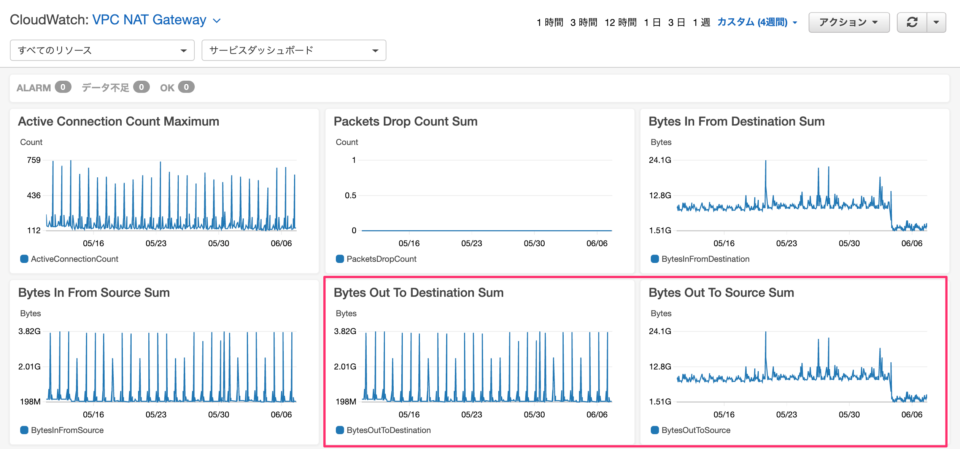
Task: Click the Bytes Out To Source line graph
Action: click(x=802, y=366)
